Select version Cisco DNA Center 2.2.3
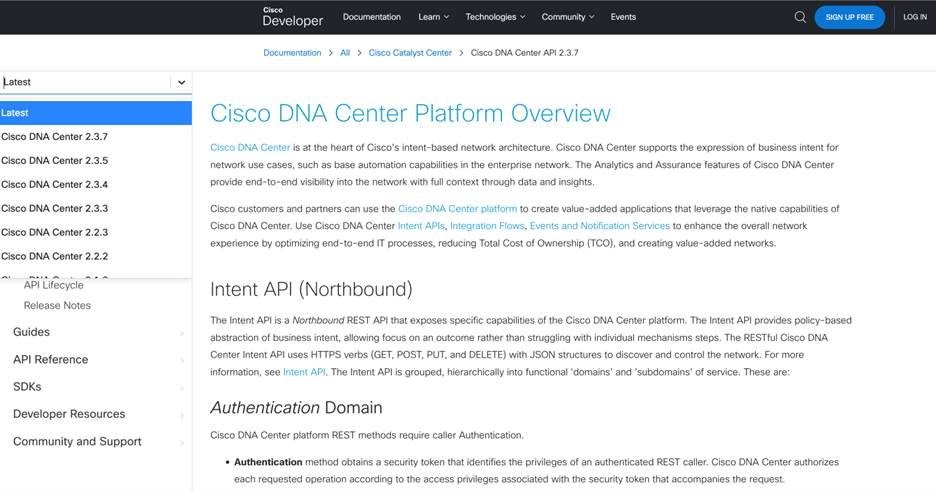The width and height of the screenshot is (936, 491). (x=96, y=232)
